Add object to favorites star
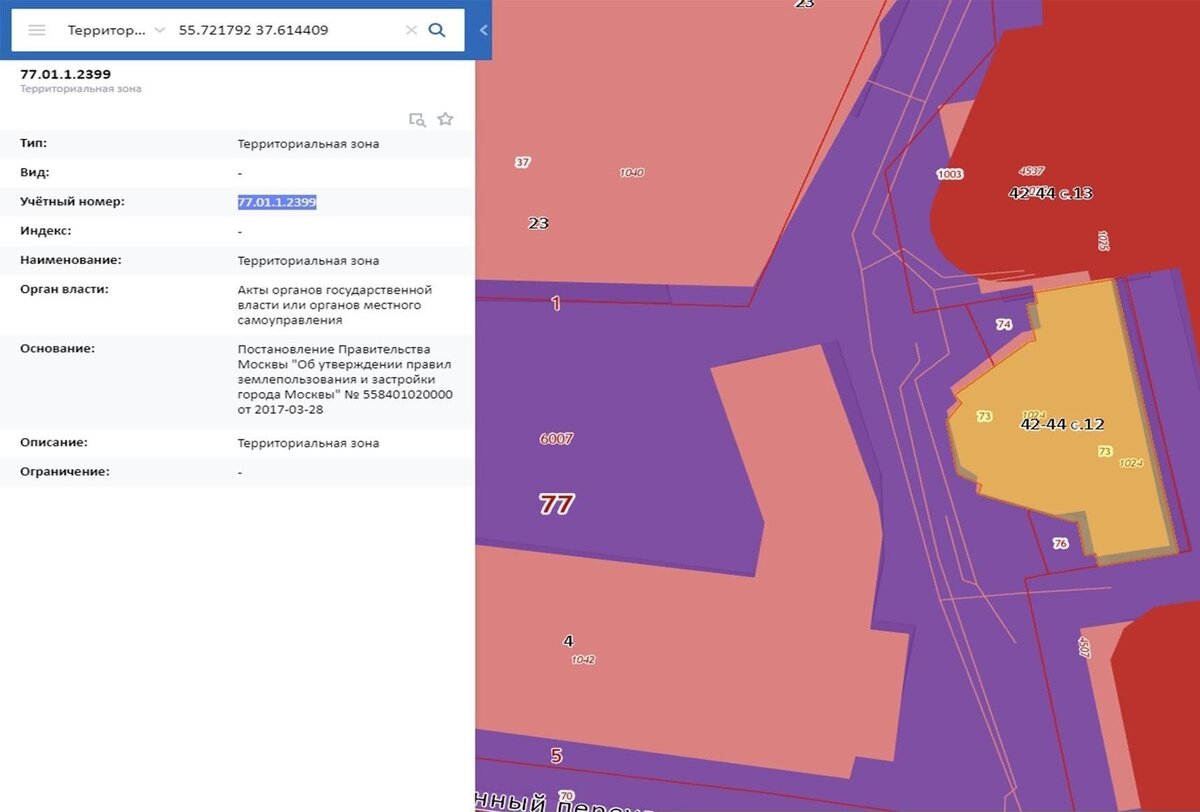This screenshot has height=812, width=1200. point(445,119)
